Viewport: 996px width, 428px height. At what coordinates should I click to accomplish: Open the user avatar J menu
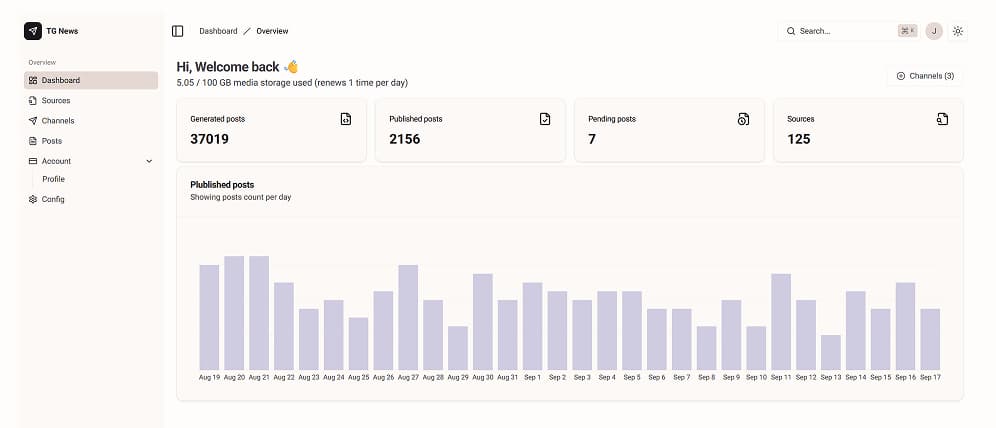[x=934, y=31]
